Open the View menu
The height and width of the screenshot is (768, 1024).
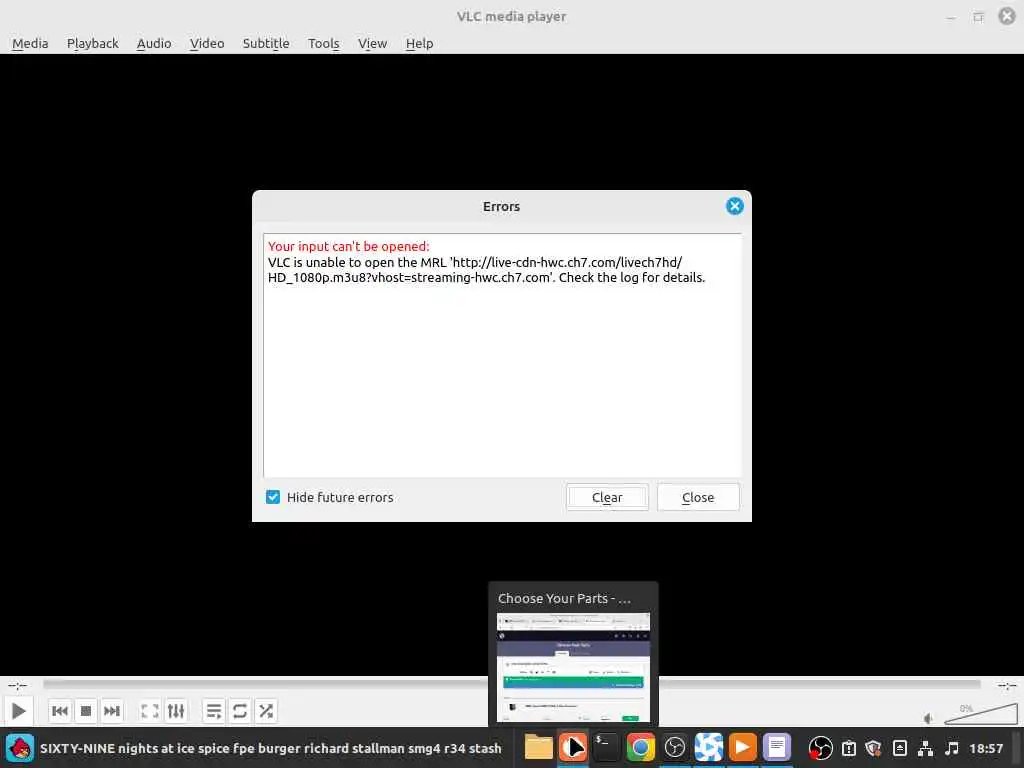(x=372, y=43)
